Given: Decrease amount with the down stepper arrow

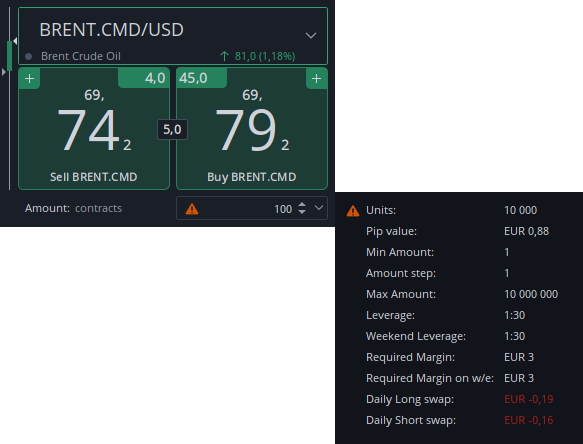Looking at the screenshot, I should click(302, 212).
